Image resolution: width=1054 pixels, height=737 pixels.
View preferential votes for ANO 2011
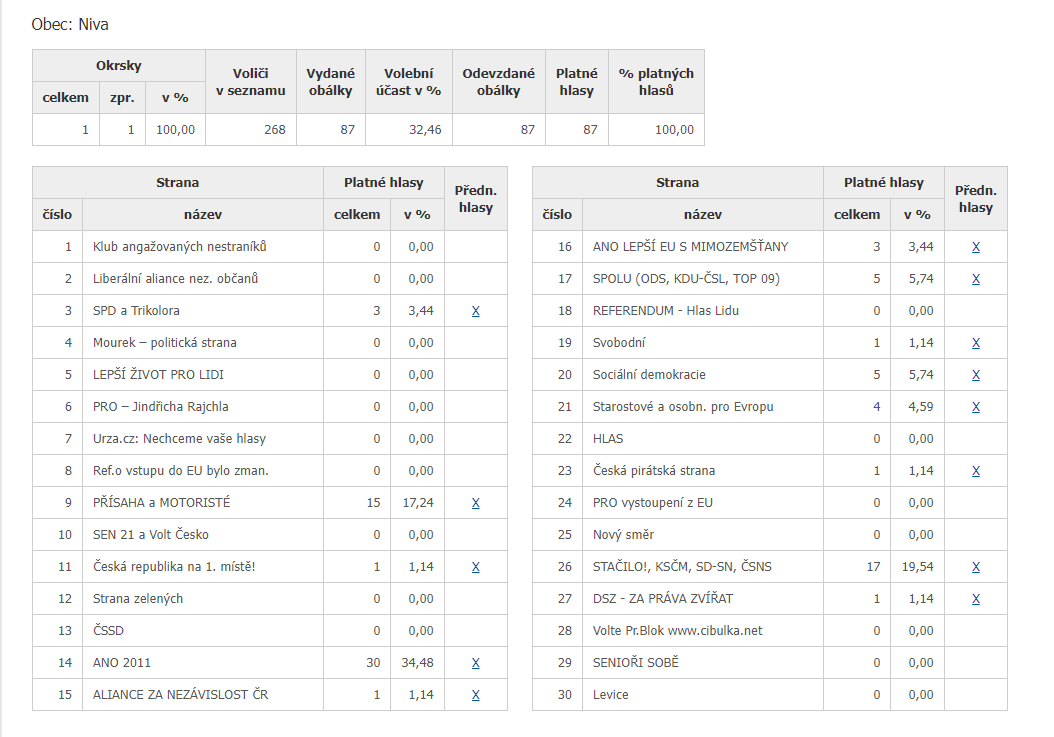[476, 663]
